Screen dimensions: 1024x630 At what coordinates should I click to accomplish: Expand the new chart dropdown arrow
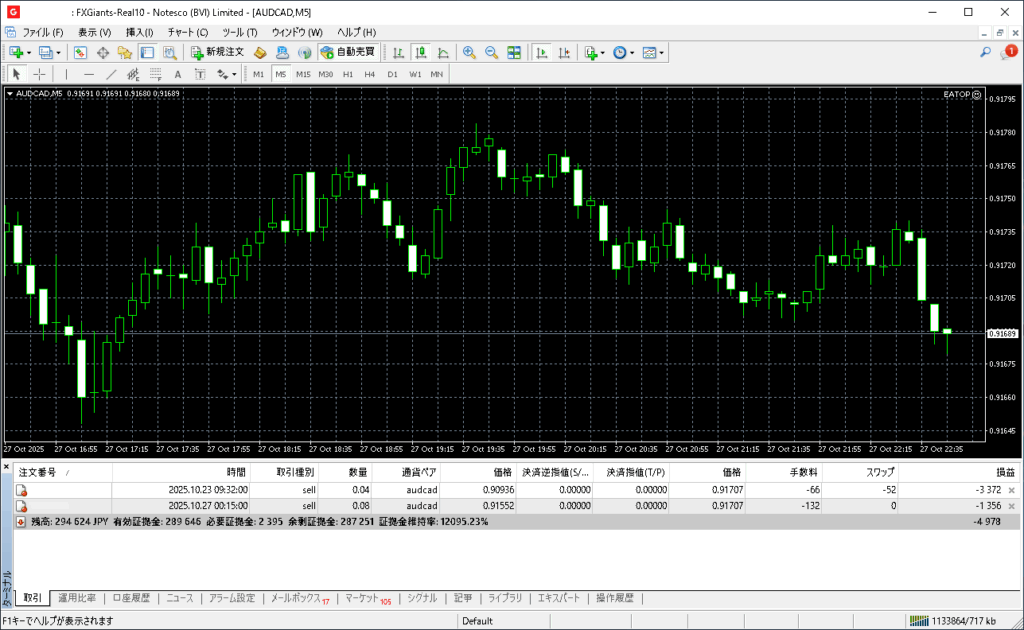pos(29,52)
